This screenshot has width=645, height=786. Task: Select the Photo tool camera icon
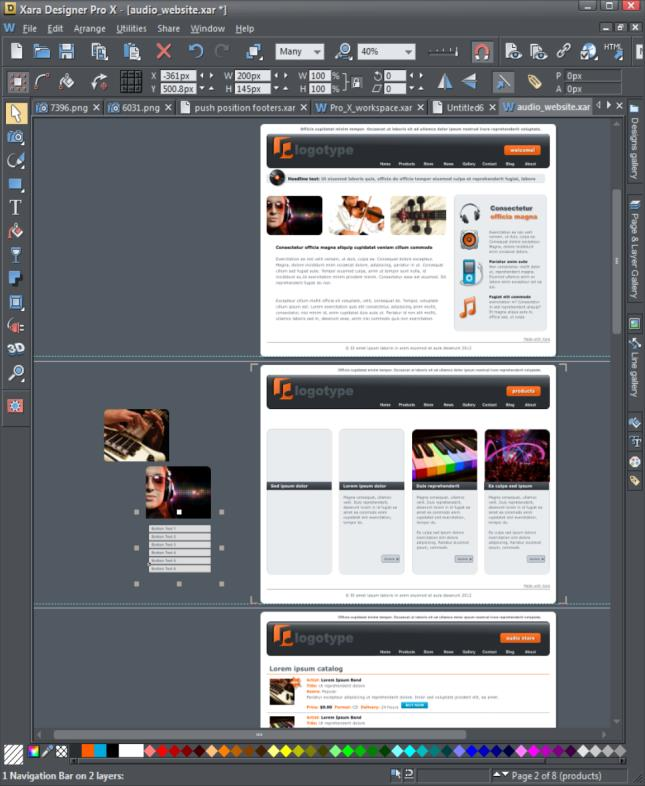pyautogui.click(x=16, y=136)
